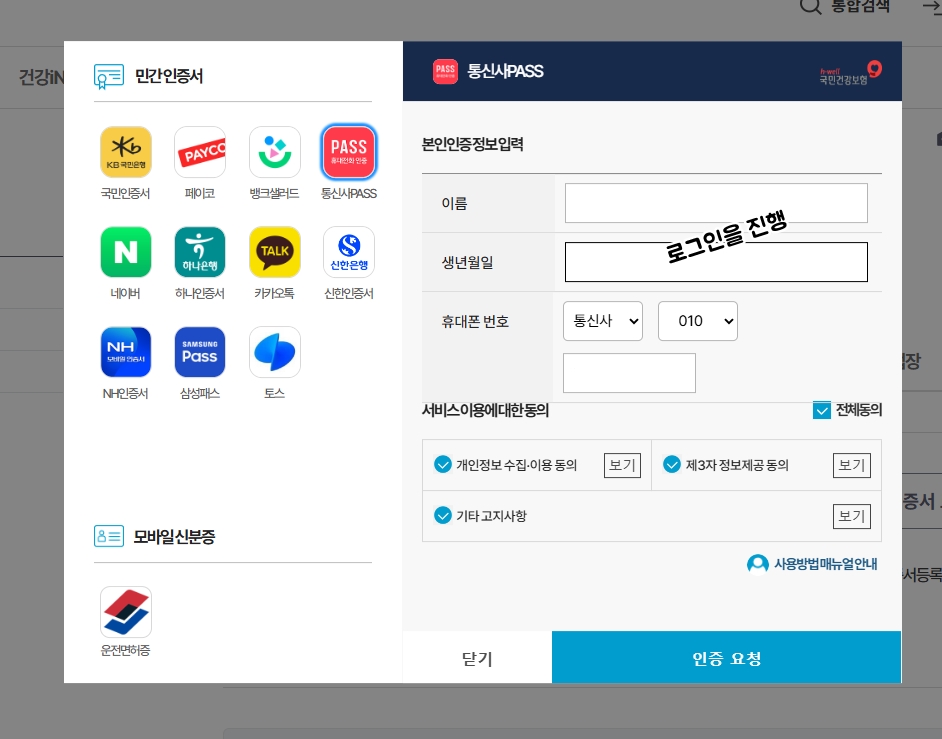Toggle 기타 고지사항 checkbox
The height and width of the screenshot is (739, 942).
(443, 515)
